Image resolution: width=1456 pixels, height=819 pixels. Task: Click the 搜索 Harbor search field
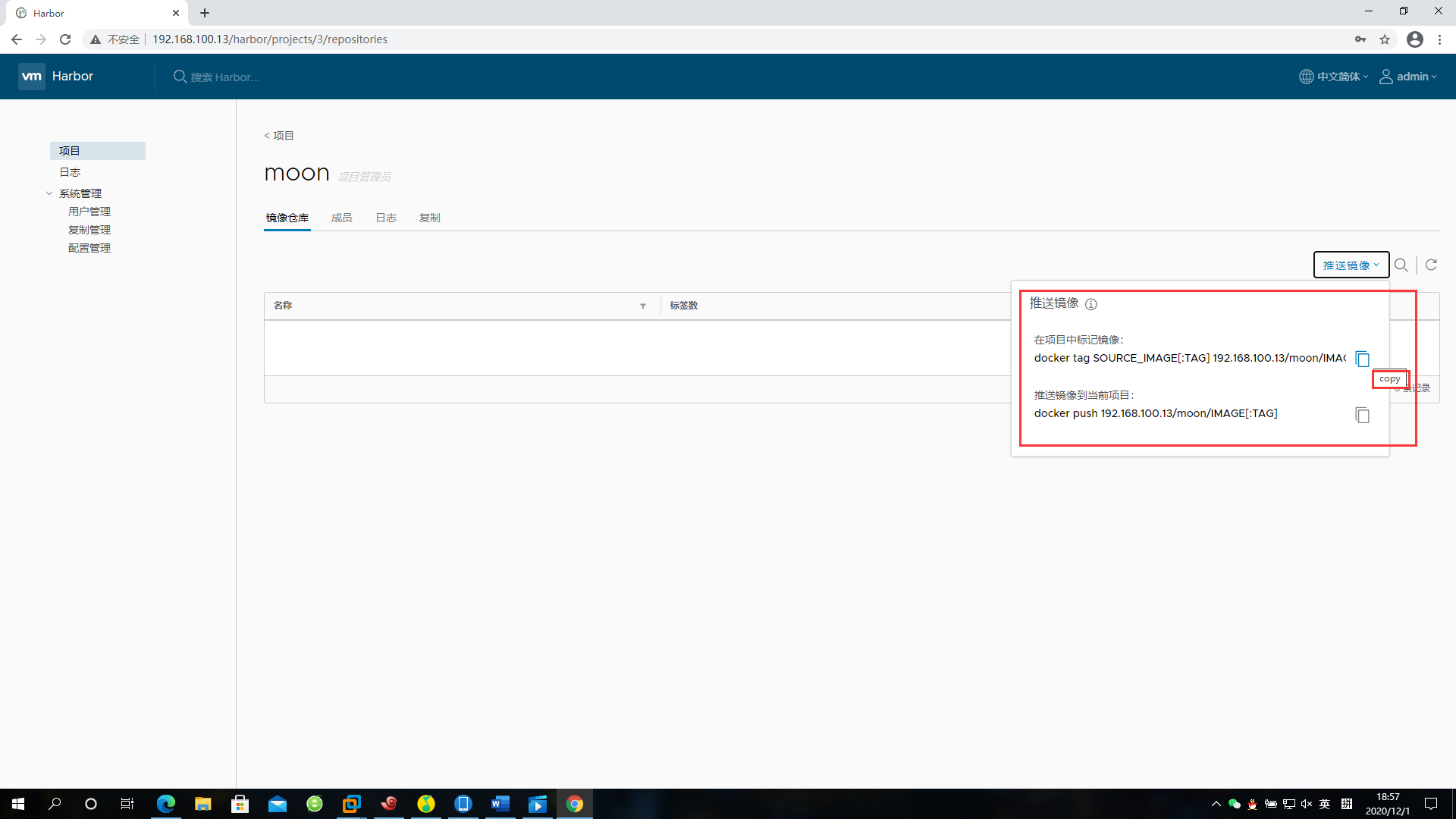pos(224,77)
